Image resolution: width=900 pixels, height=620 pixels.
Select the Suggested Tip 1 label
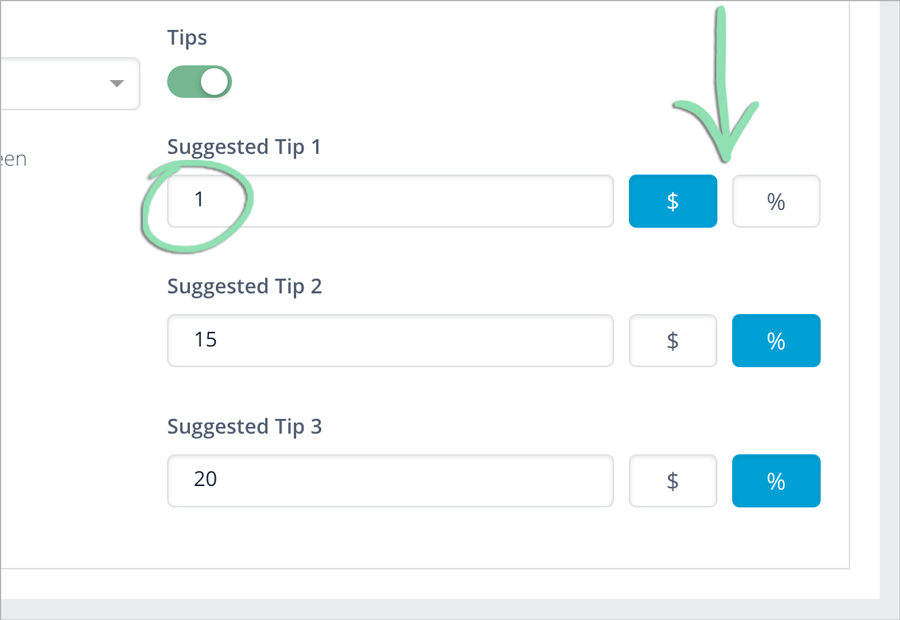(244, 146)
